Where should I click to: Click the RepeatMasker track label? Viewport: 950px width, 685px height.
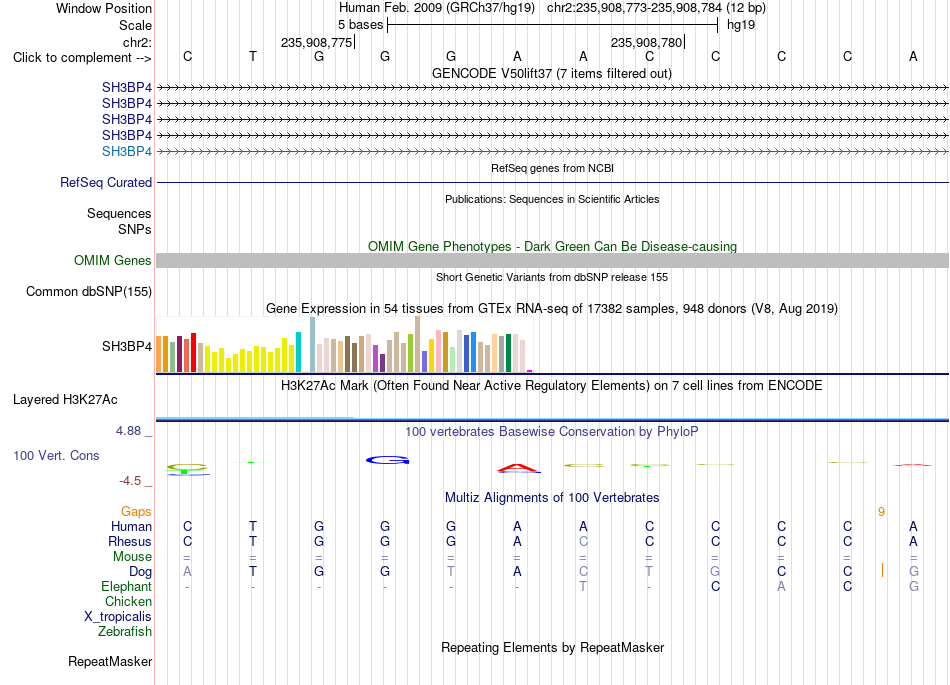tap(110, 661)
